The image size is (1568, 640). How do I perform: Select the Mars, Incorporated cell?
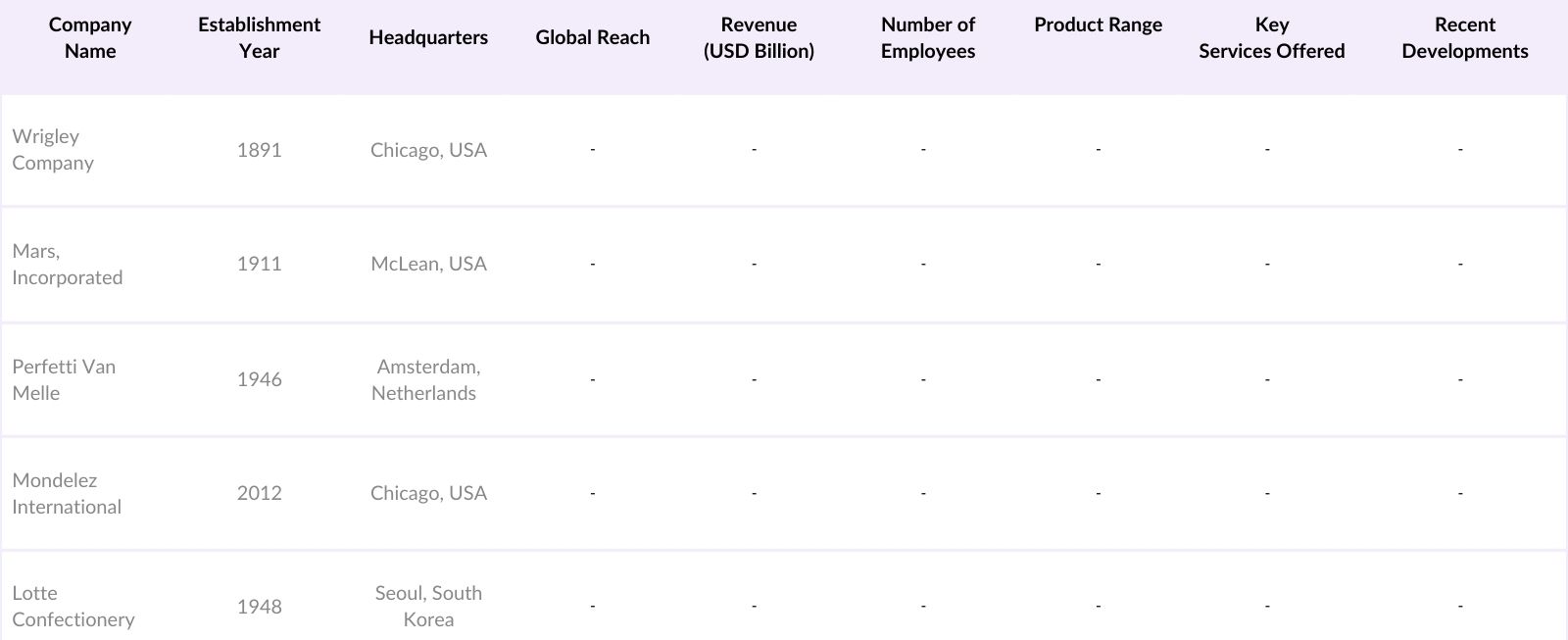tap(67, 265)
